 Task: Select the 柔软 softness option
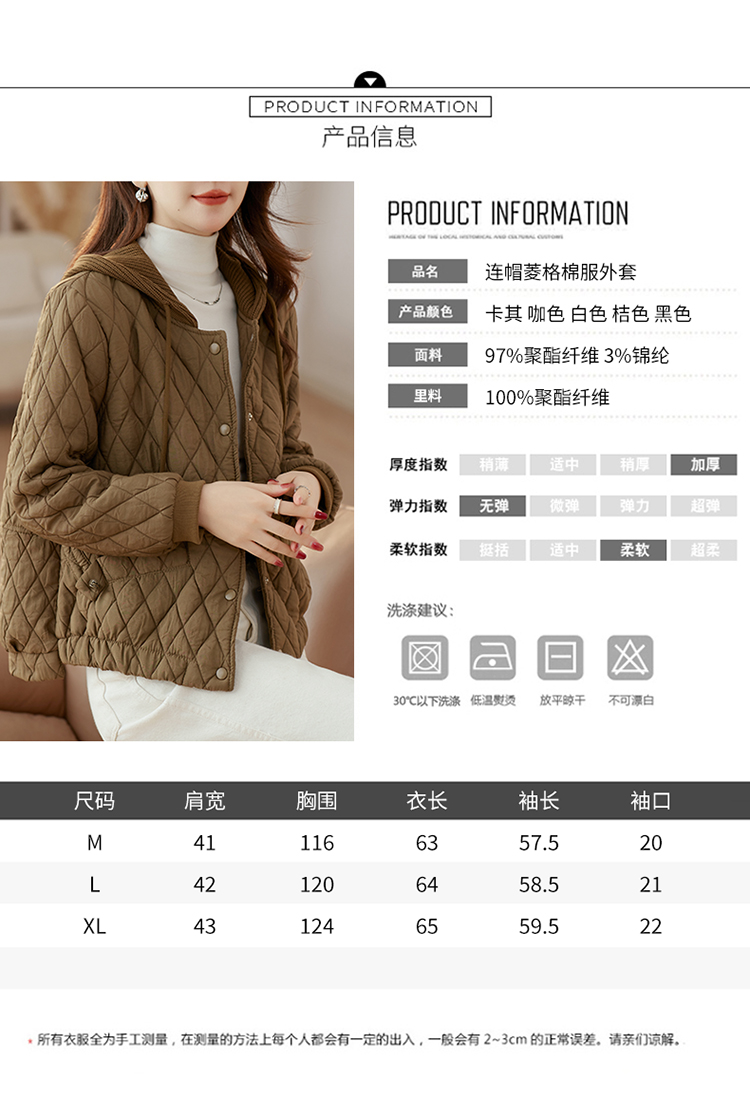pyautogui.click(x=634, y=550)
